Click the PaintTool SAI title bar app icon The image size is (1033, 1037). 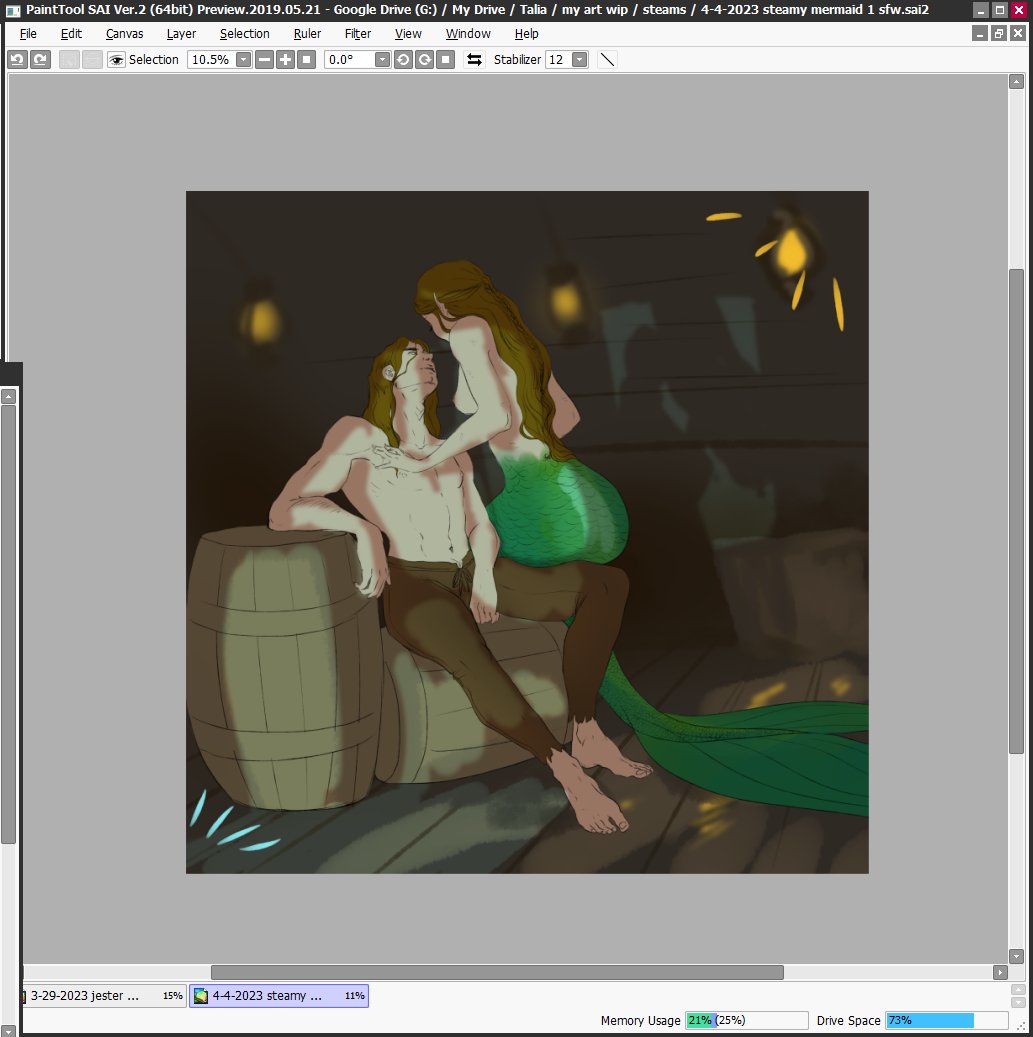13,10
